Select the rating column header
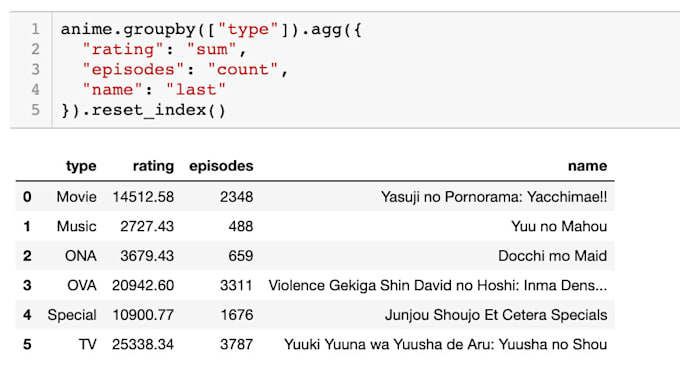 pyautogui.click(x=153, y=166)
